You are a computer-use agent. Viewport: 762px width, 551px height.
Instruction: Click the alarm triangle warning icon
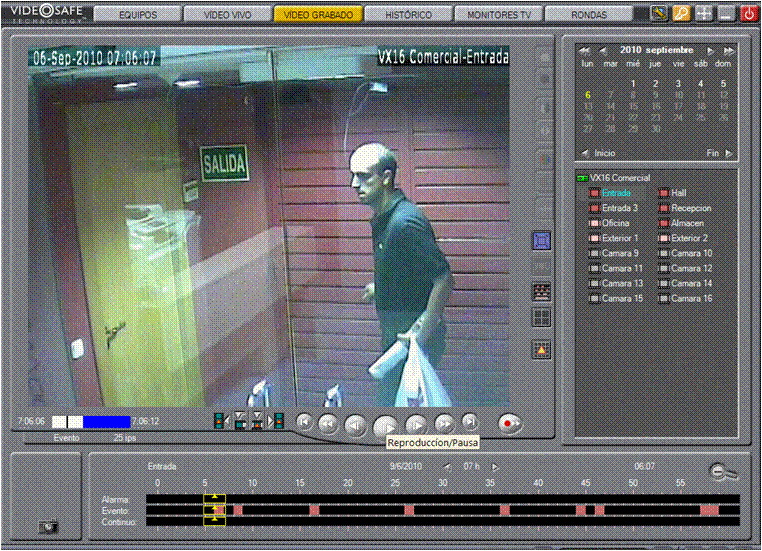coord(541,349)
